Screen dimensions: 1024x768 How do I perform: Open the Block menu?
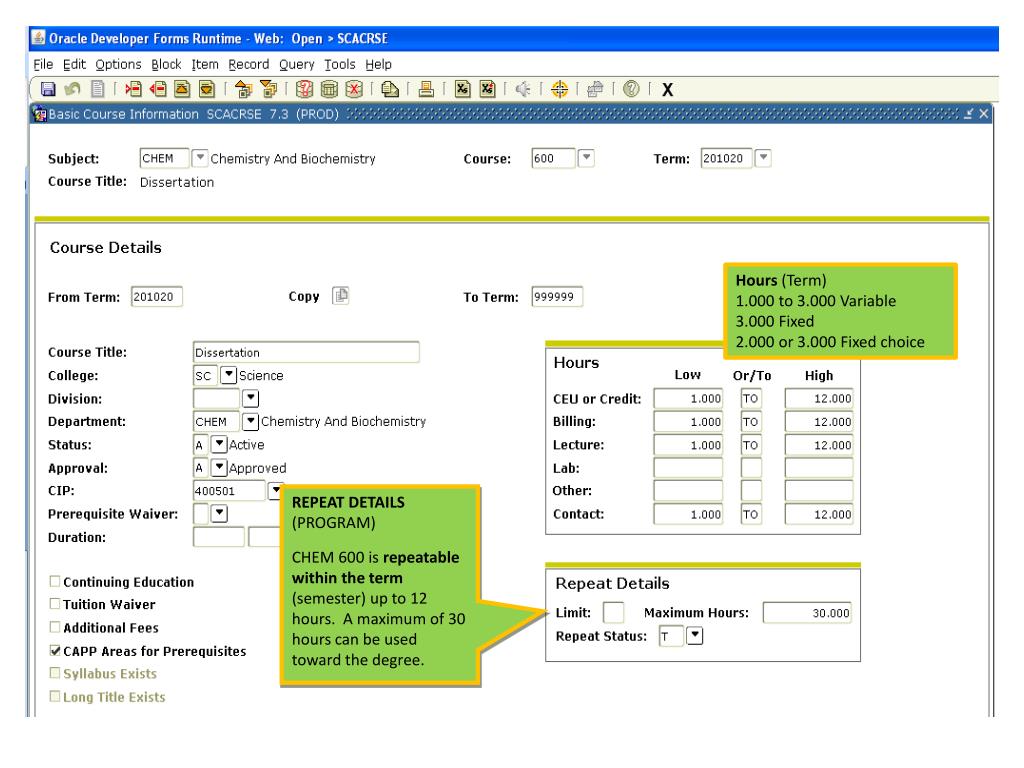(167, 64)
